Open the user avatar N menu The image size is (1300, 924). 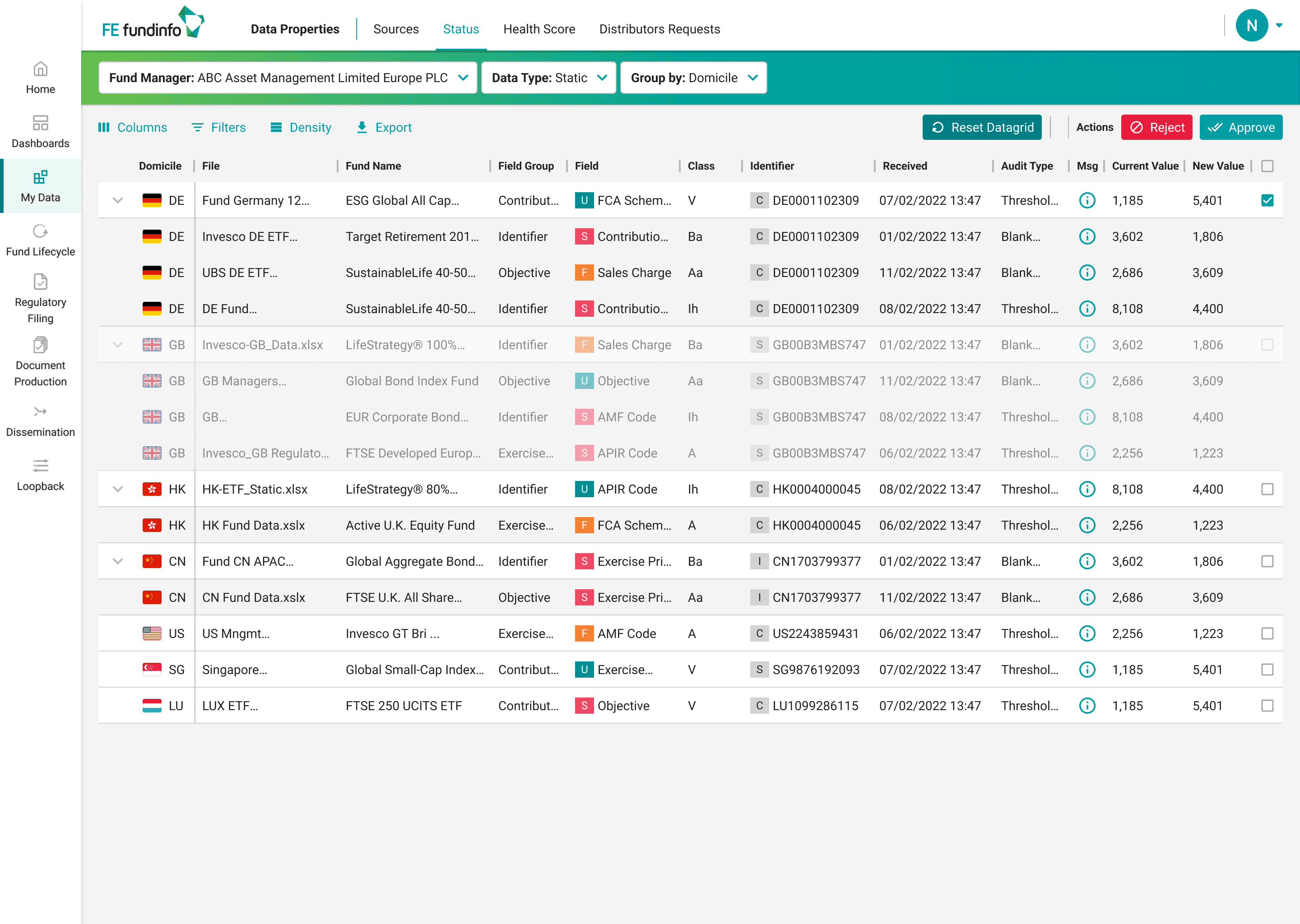coord(1251,26)
